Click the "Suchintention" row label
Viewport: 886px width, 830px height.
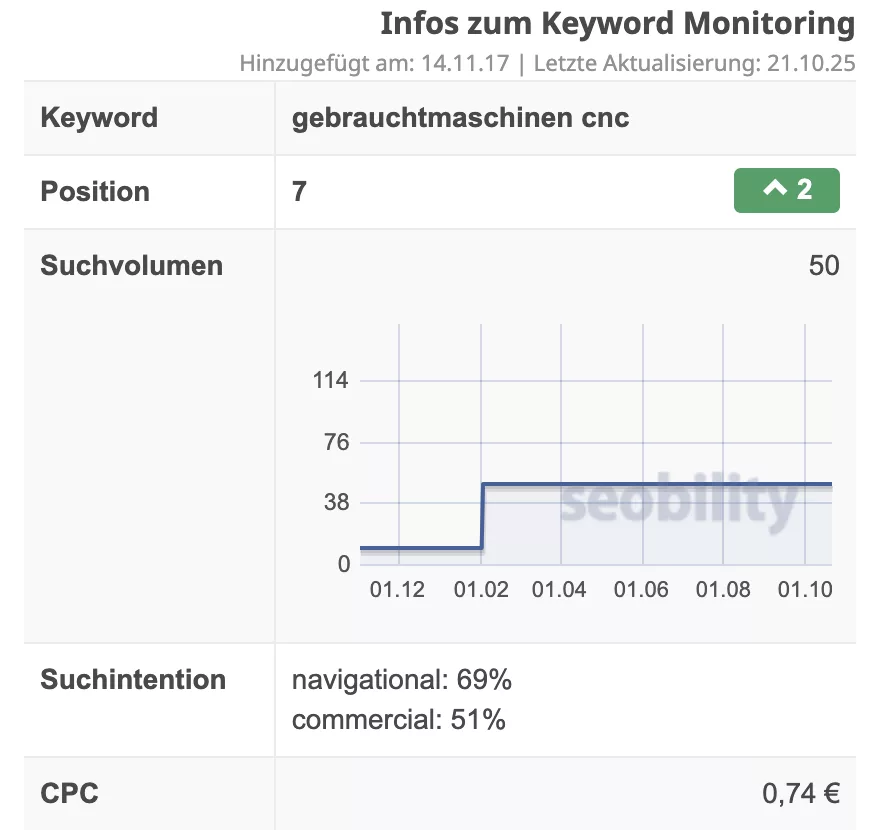tap(133, 680)
